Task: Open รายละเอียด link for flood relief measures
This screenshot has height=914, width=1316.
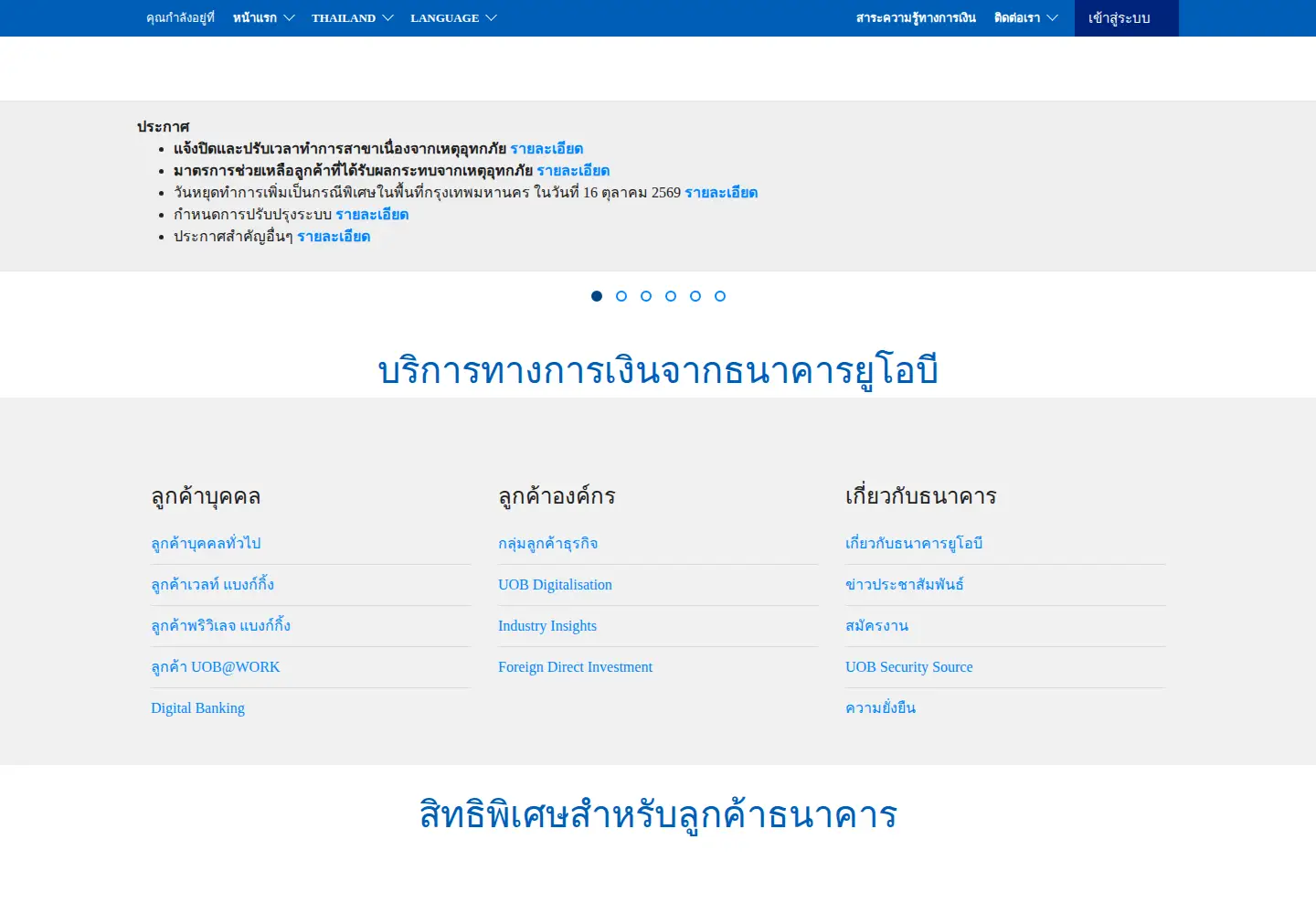Action: pos(573,171)
